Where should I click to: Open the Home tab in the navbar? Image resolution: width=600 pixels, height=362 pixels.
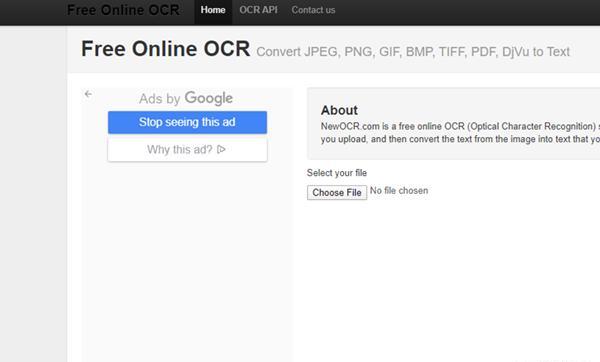(213, 10)
